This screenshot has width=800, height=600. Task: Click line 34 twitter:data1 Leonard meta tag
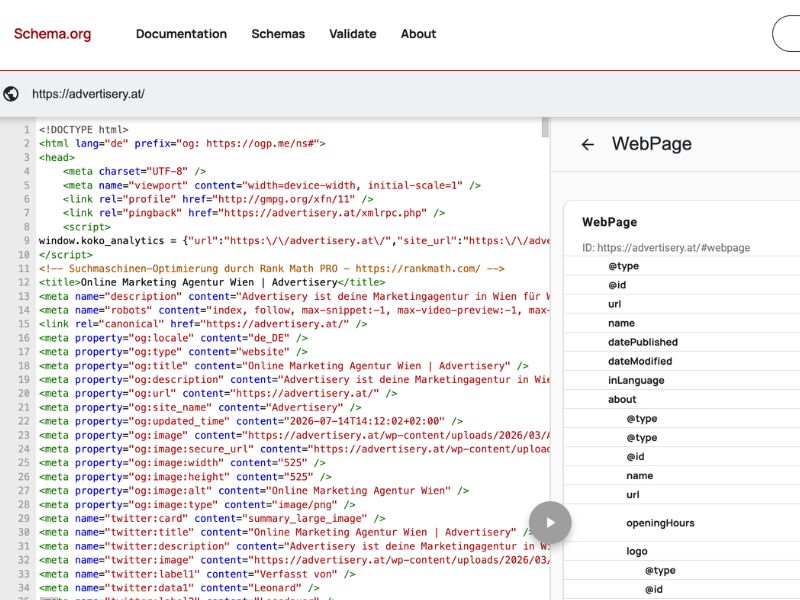[x=179, y=588]
